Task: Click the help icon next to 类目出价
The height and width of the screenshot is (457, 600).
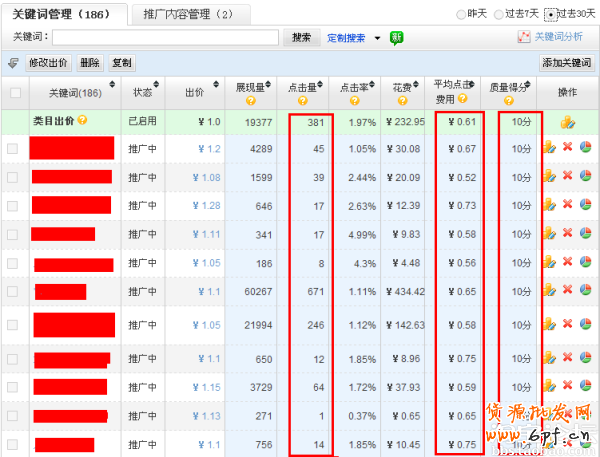Action: tap(82, 121)
